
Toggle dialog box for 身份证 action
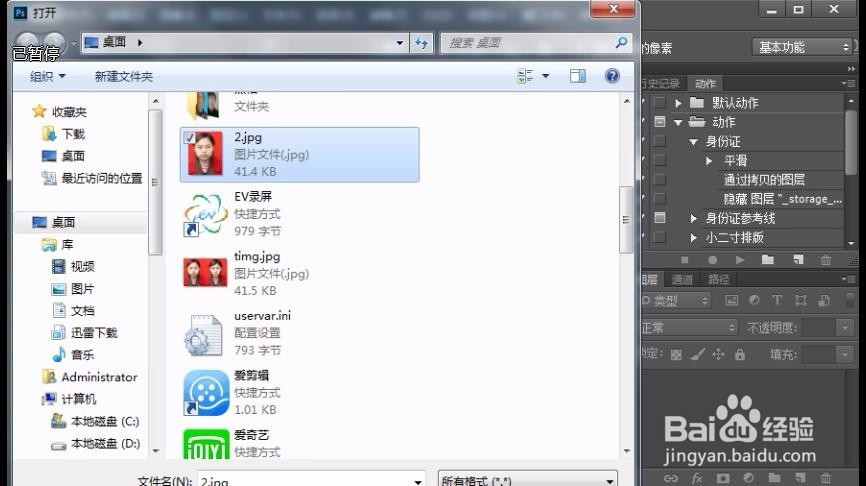659,141
